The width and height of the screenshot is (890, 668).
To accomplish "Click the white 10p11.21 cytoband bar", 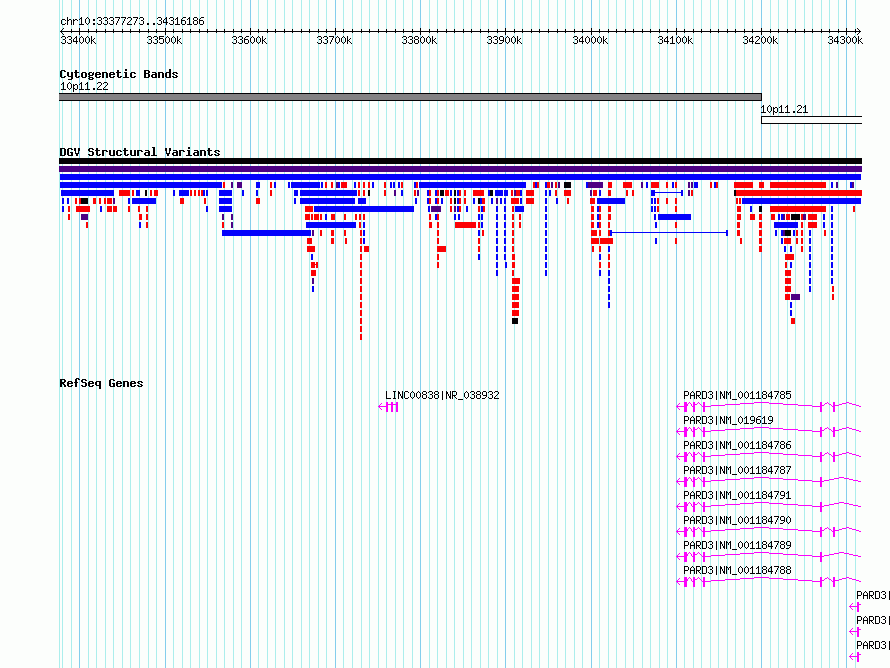I will click(812, 120).
